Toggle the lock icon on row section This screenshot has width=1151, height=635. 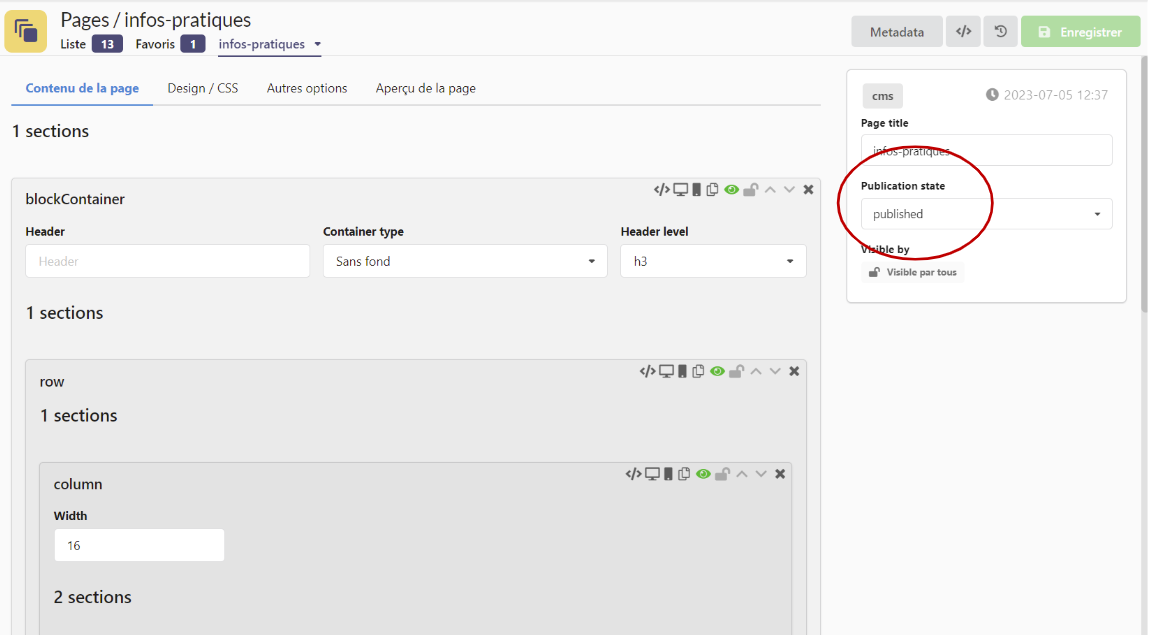(x=736, y=372)
